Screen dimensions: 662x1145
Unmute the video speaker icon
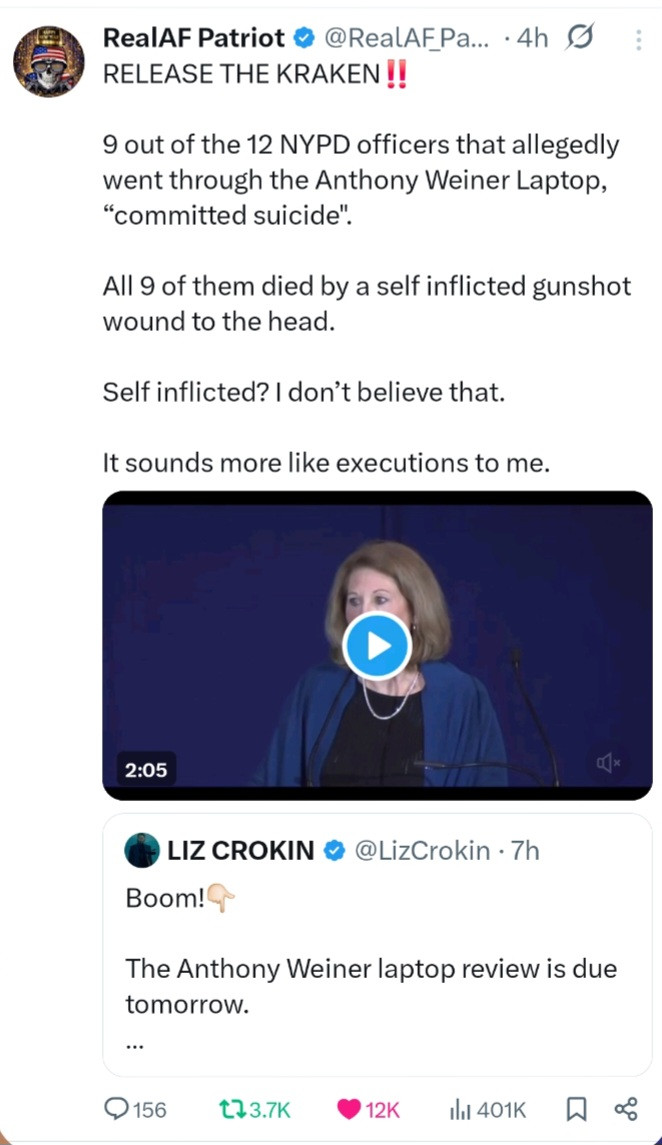pos(608,763)
